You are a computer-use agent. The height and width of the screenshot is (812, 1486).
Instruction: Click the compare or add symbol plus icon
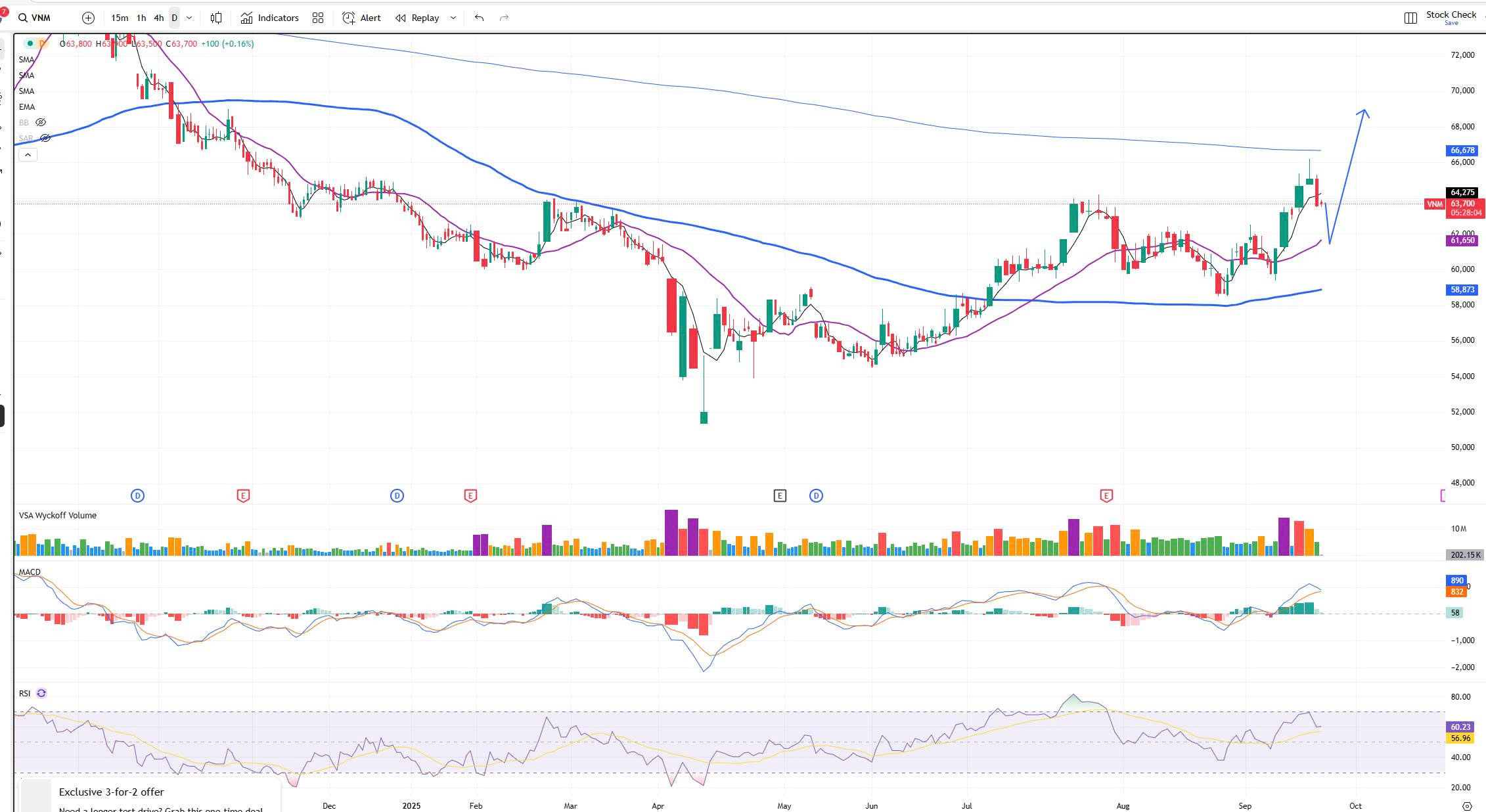[x=89, y=18]
